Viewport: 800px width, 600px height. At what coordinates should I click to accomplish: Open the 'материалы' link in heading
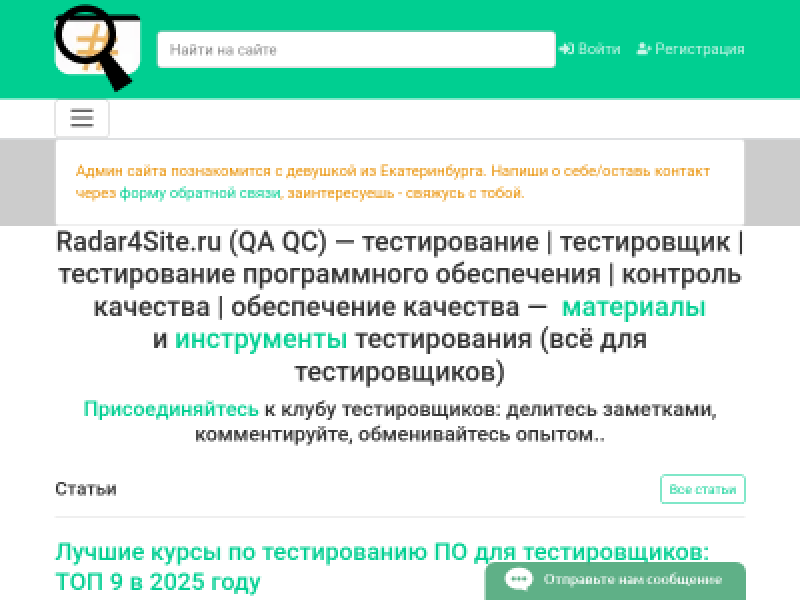coord(634,307)
